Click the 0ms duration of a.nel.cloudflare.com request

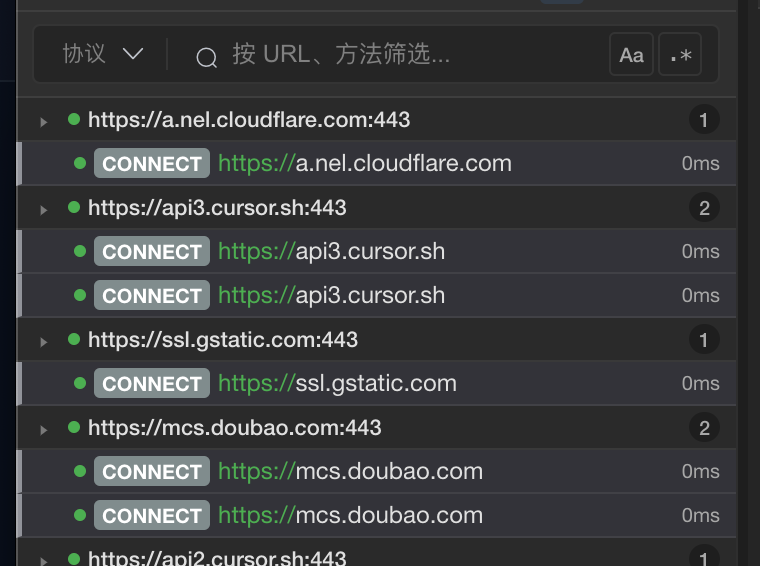(700, 163)
